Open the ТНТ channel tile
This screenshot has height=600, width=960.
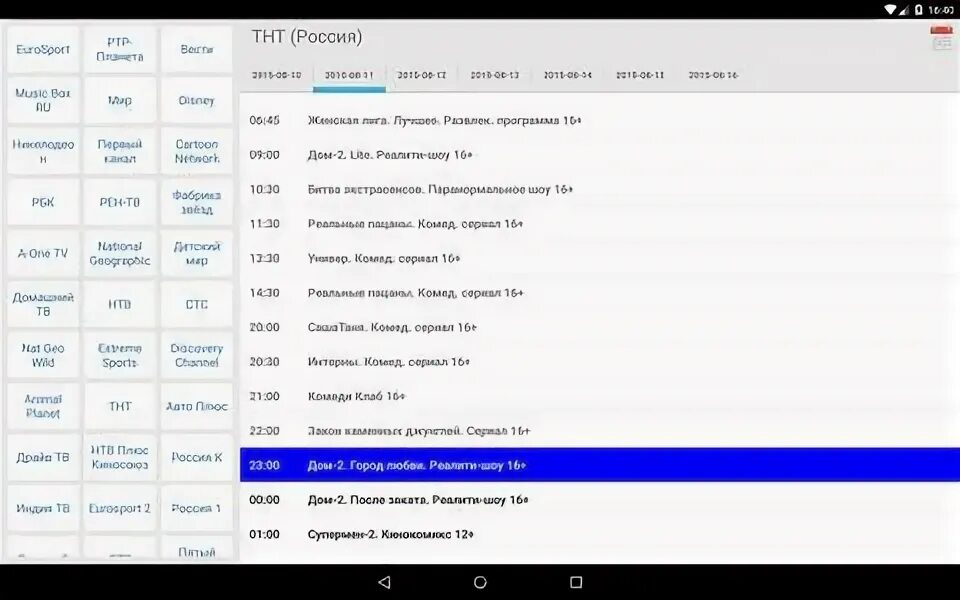click(x=120, y=406)
